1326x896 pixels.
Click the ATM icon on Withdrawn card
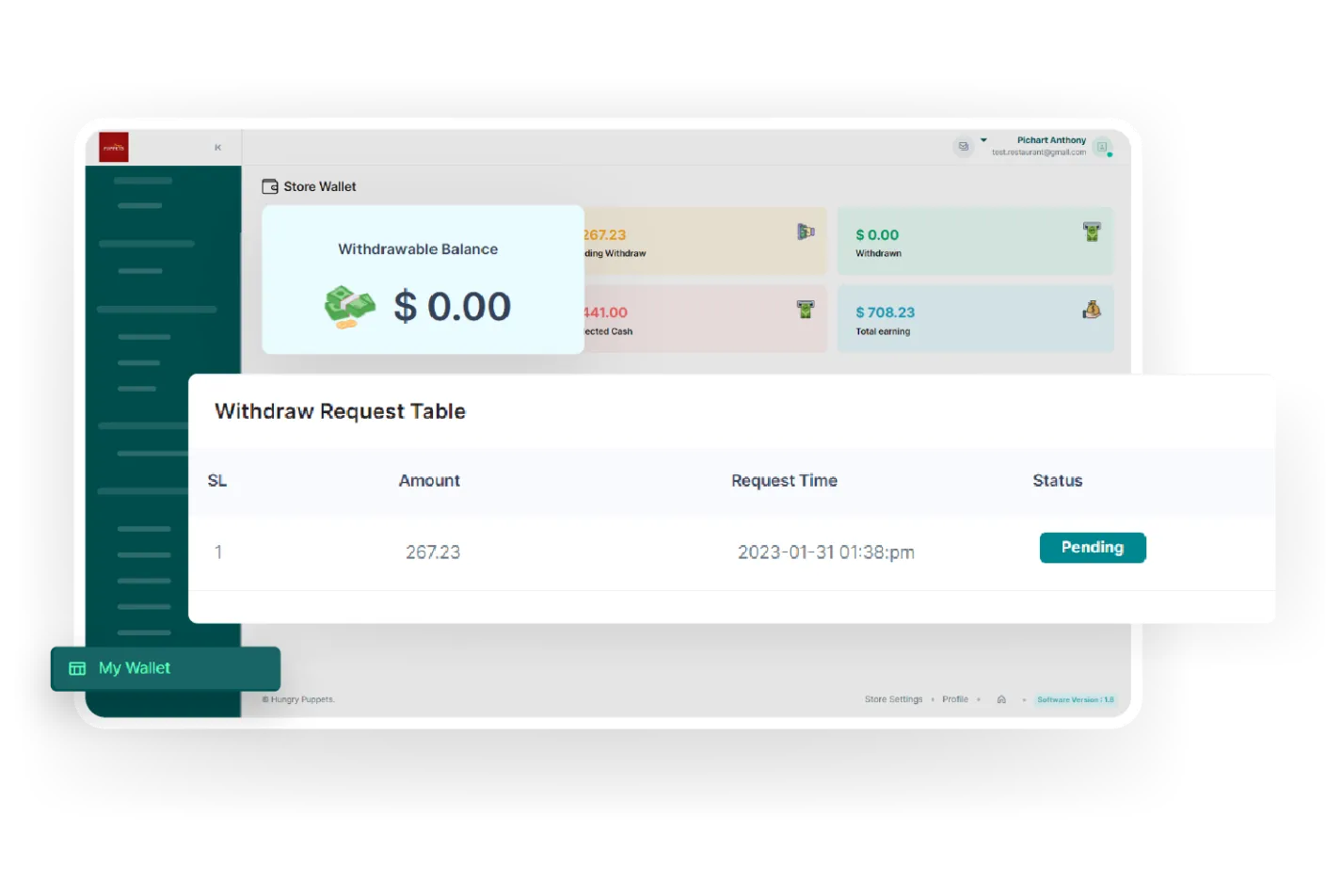pyautogui.click(x=1092, y=232)
